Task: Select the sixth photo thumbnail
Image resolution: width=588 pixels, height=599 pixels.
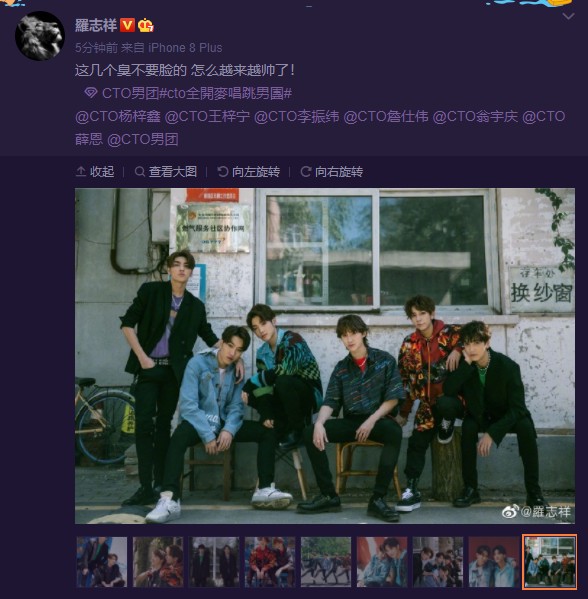Action: point(382,562)
